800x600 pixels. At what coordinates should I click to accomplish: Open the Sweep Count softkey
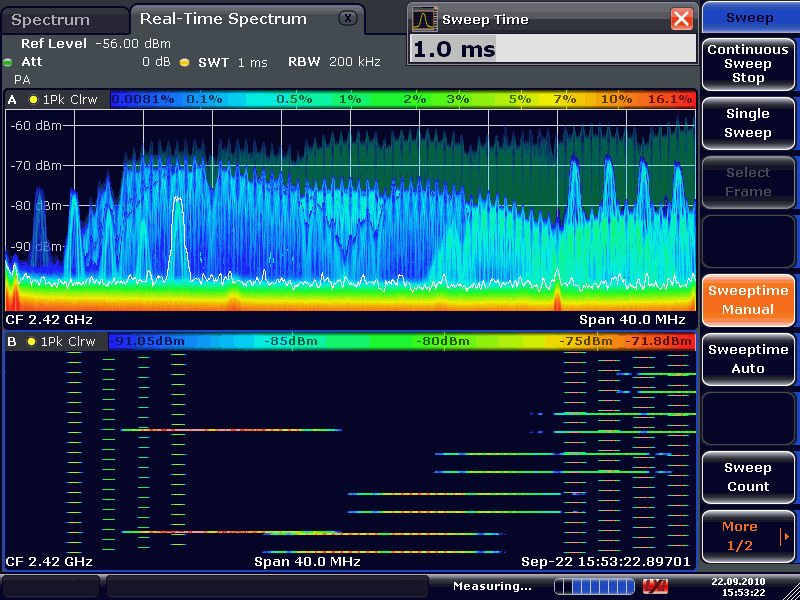click(748, 477)
